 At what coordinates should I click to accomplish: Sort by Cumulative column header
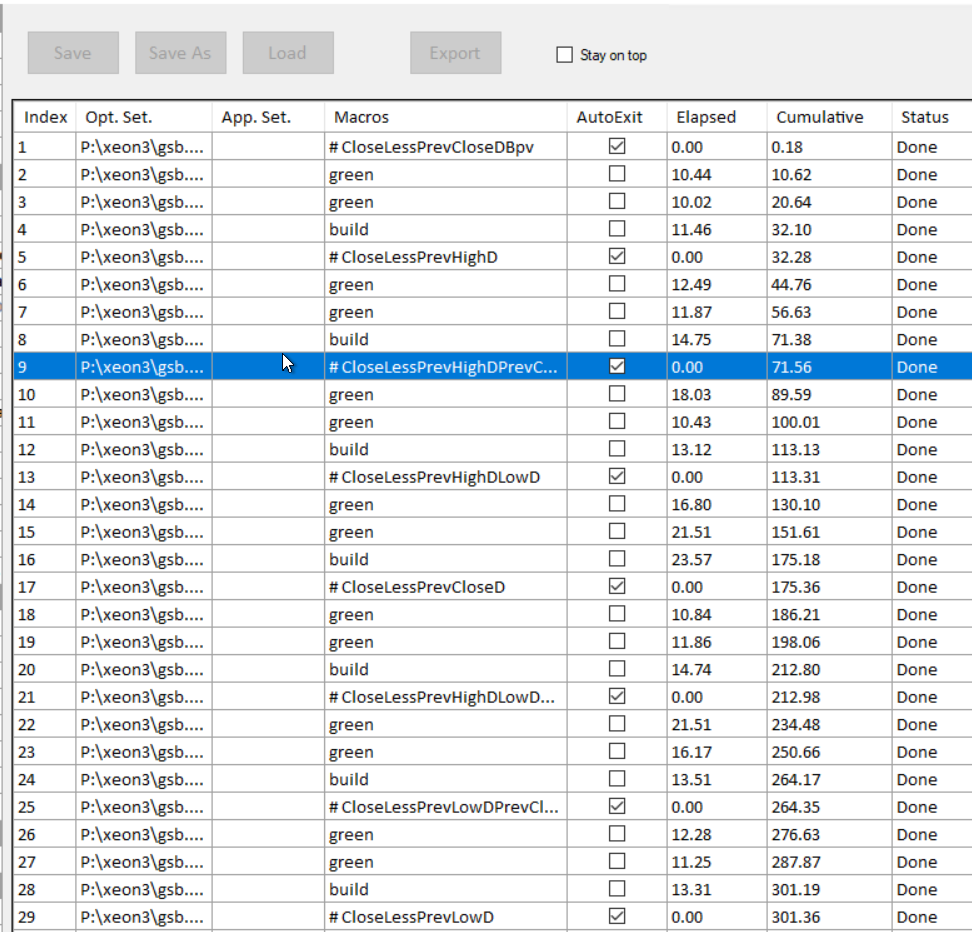[819, 117]
